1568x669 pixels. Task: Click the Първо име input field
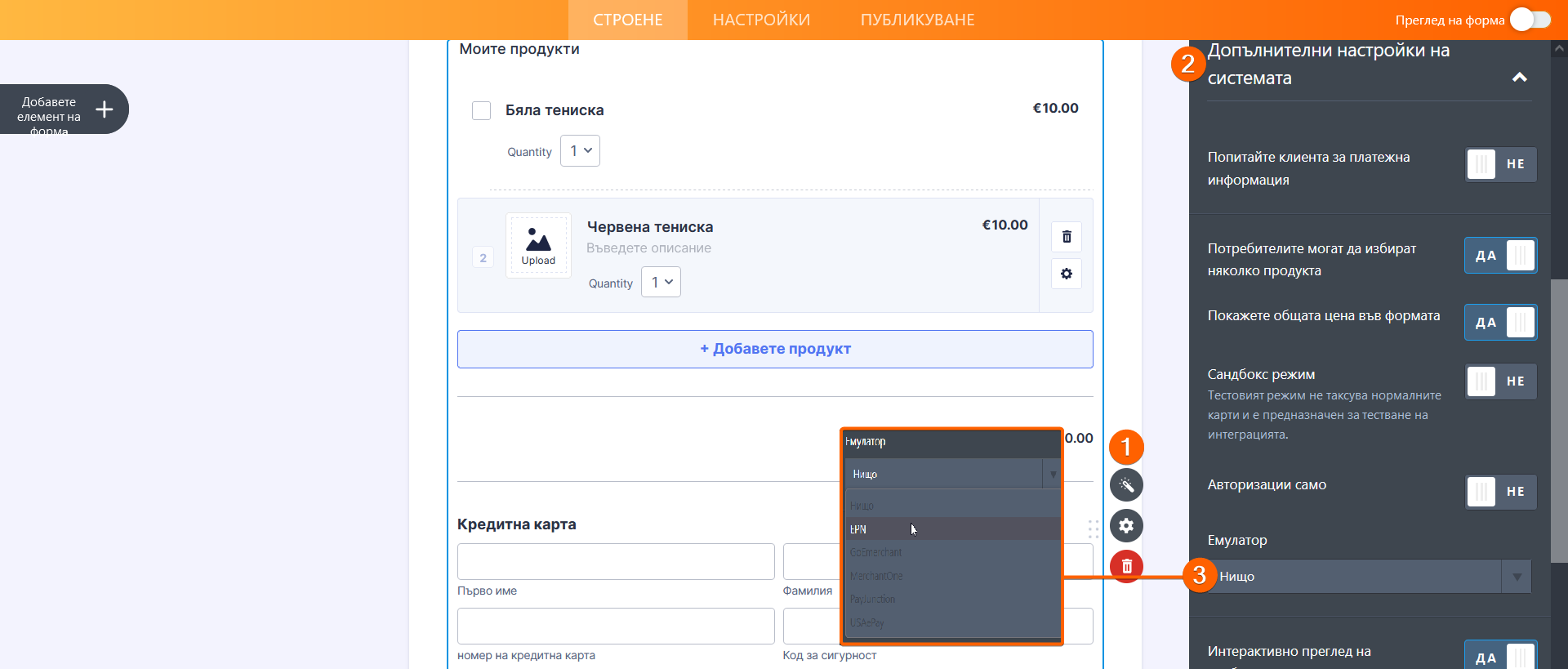[x=616, y=561]
